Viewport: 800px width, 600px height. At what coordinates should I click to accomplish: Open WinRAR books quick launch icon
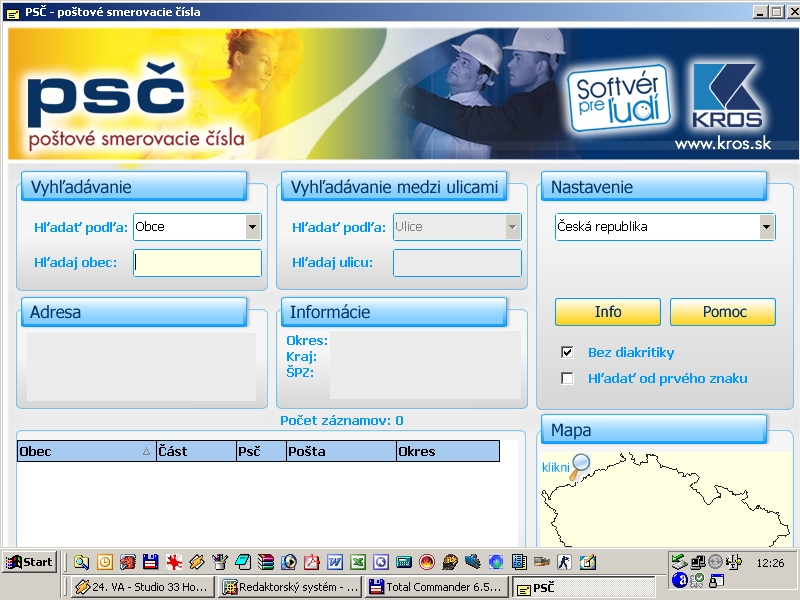[266, 562]
